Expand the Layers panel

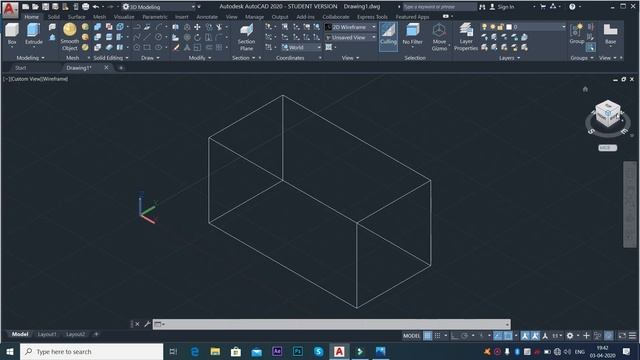509,58
